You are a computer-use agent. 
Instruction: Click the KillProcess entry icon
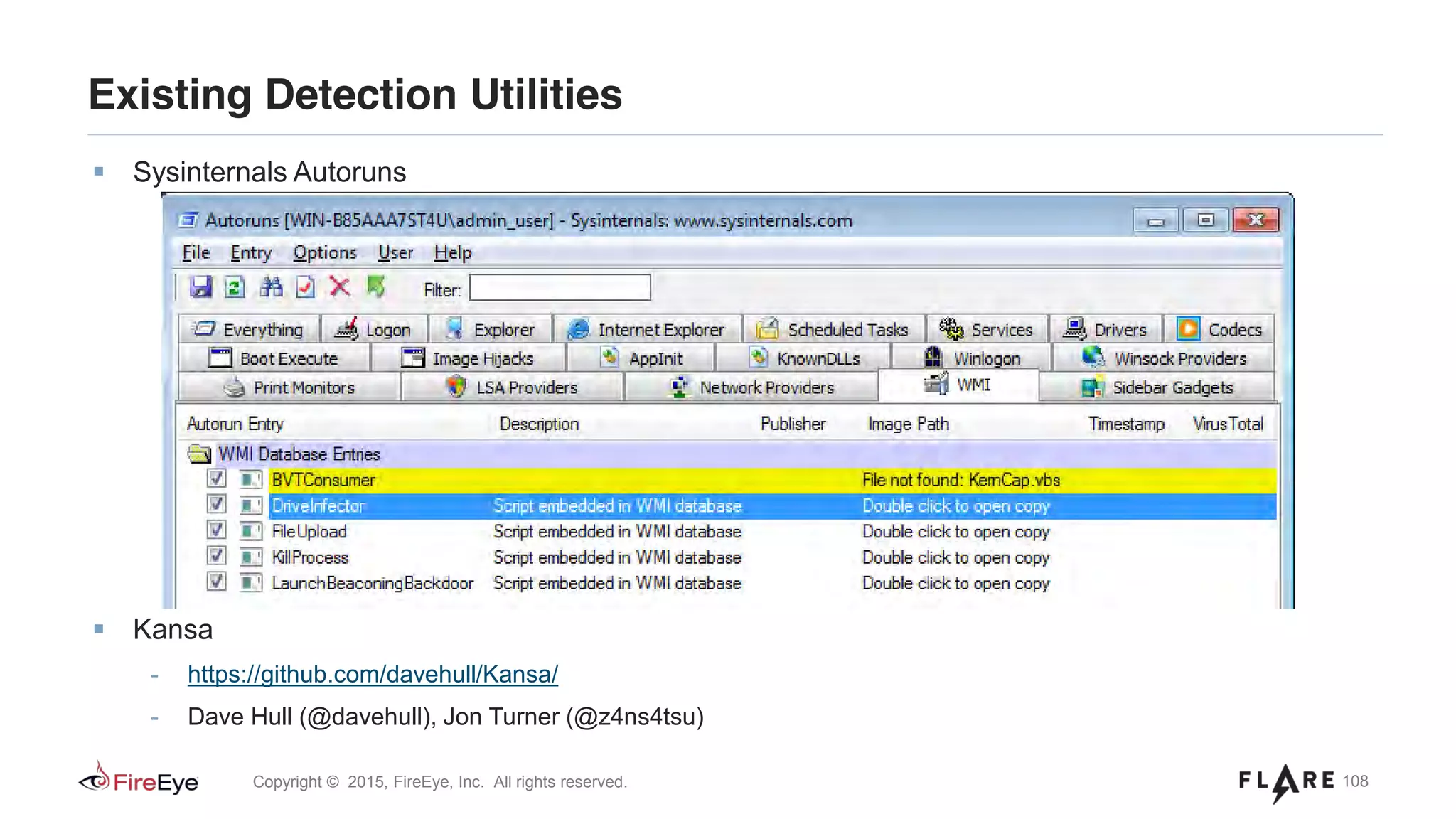[x=250, y=557]
